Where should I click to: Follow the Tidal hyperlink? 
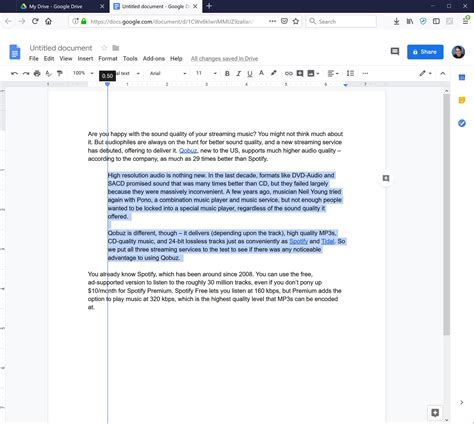328,241
